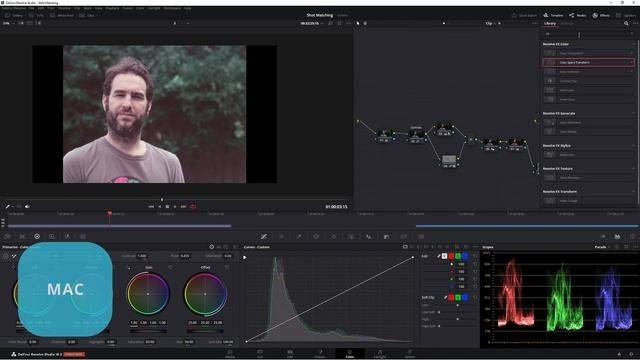The width and height of the screenshot is (640, 360).
Task: Open the viewer zoom percentage dropdown
Action: point(8,23)
